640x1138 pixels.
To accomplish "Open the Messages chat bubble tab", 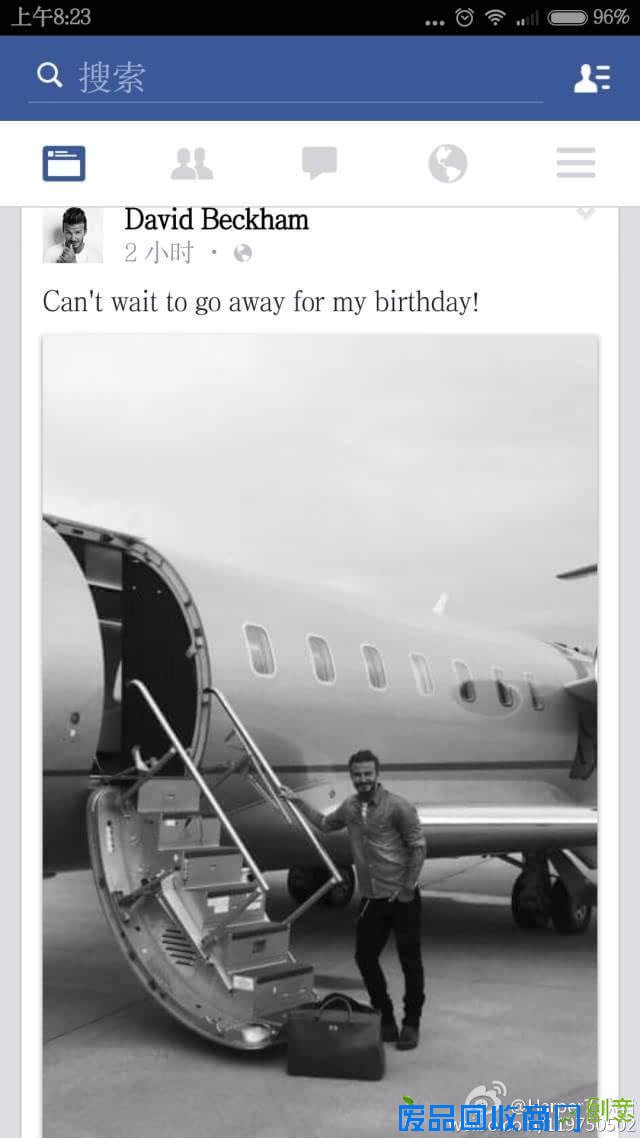I will [319, 163].
